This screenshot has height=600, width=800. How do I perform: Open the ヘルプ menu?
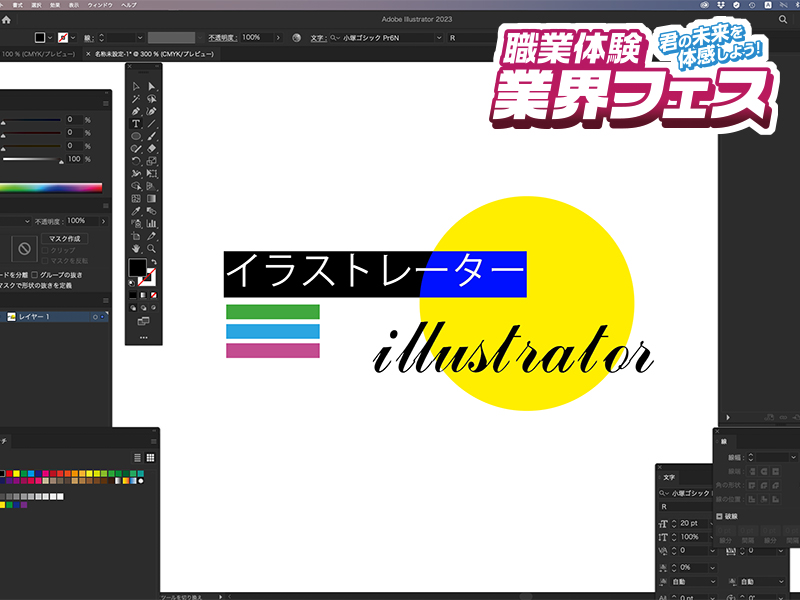coord(129,5)
